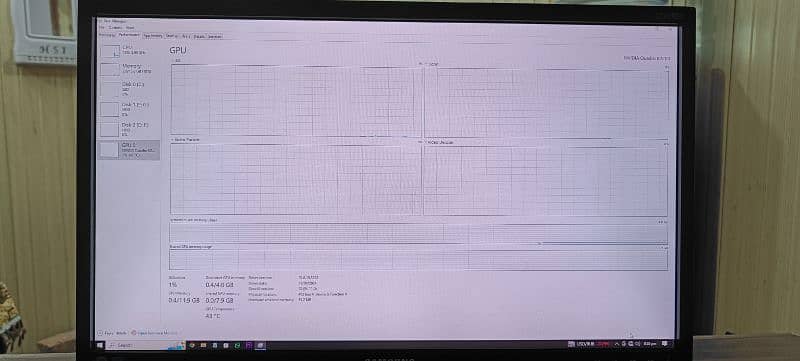
Task: Open Resource Monitor link
Action: coord(155,332)
